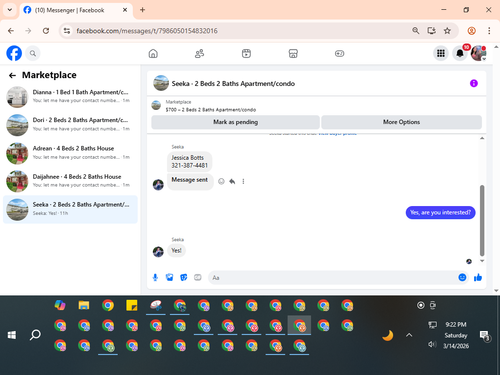Open the conversation information icon
Screen dimensions: 500x375
point(474,83)
